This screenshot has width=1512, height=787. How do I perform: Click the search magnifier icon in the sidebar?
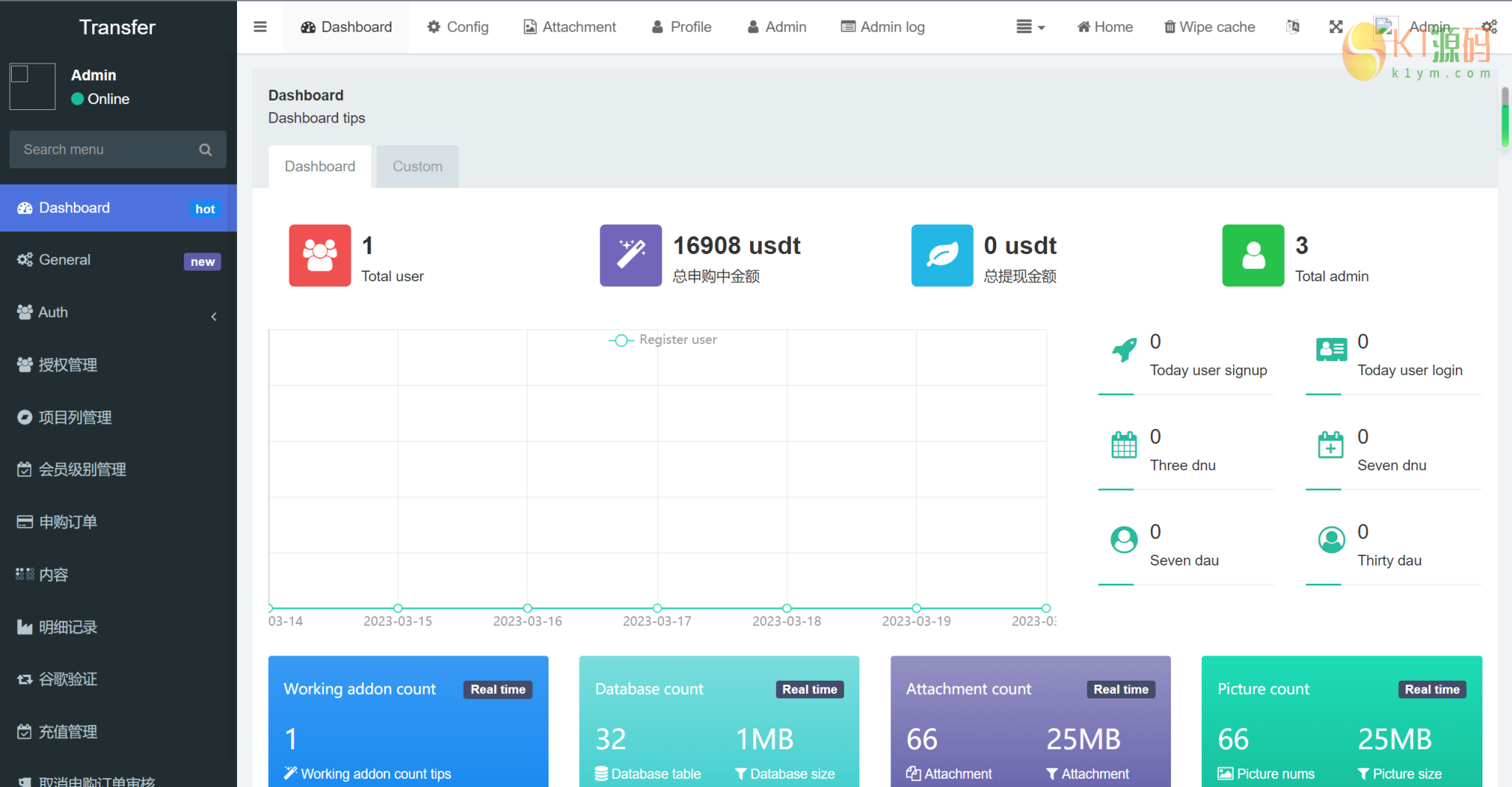[205, 150]
